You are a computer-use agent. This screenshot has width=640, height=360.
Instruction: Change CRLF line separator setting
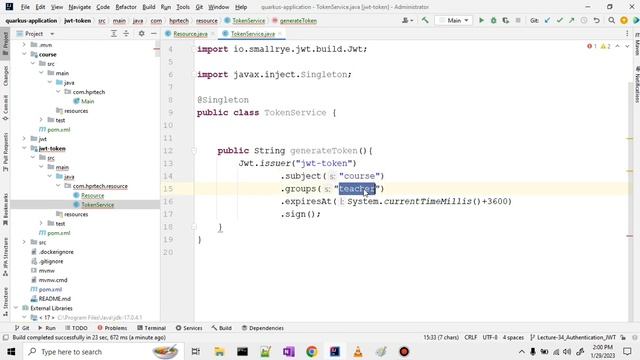click(471, 338)
